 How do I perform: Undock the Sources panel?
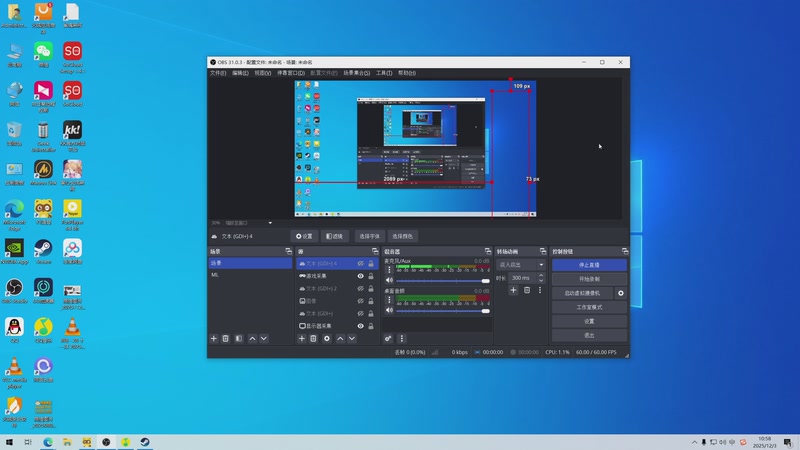[375, 251]
